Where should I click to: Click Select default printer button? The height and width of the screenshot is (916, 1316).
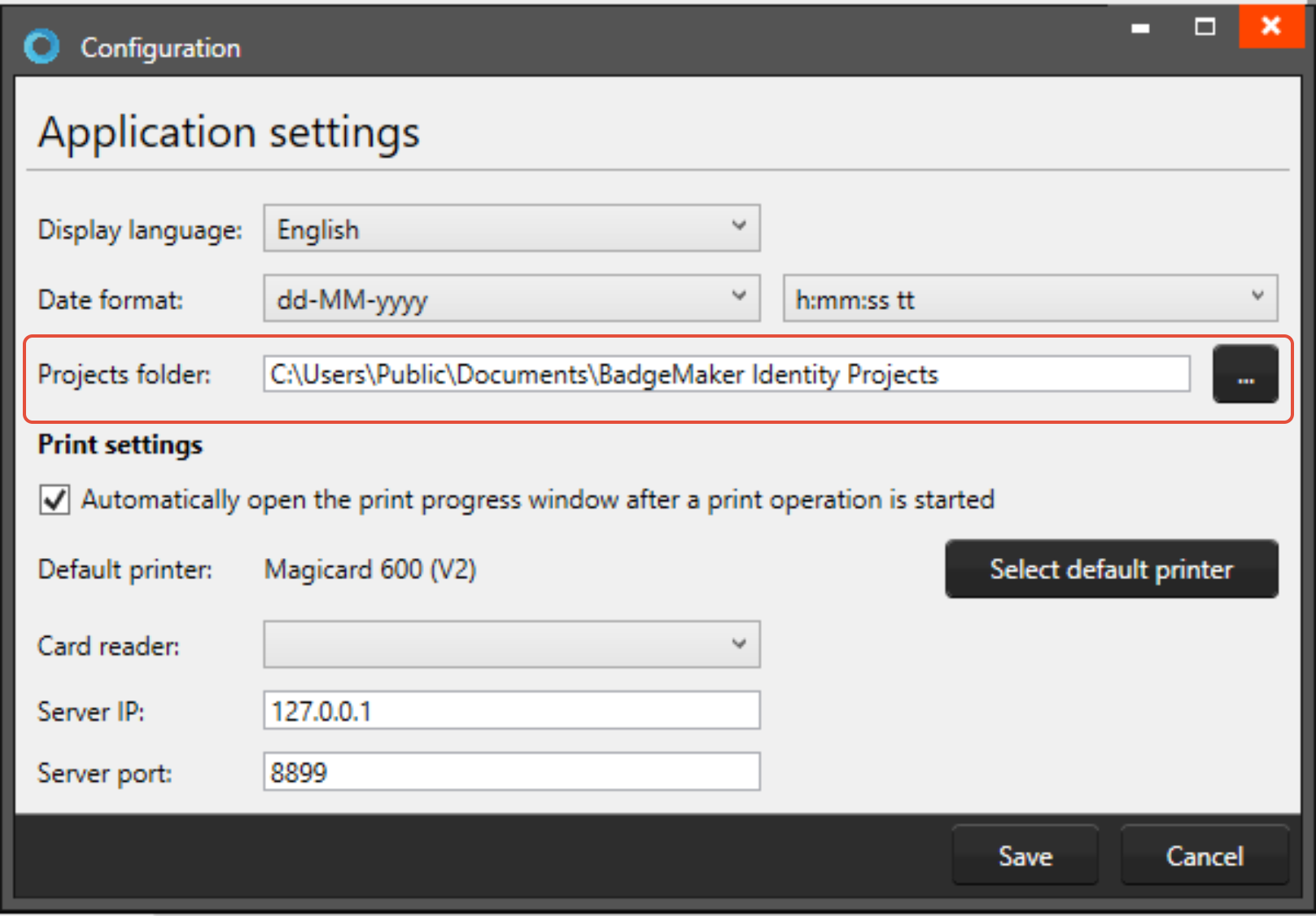1111,569
